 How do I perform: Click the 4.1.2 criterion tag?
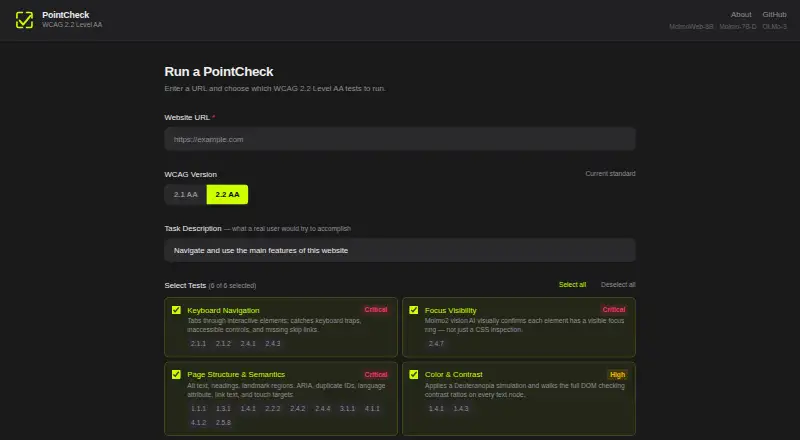(198, 423)
